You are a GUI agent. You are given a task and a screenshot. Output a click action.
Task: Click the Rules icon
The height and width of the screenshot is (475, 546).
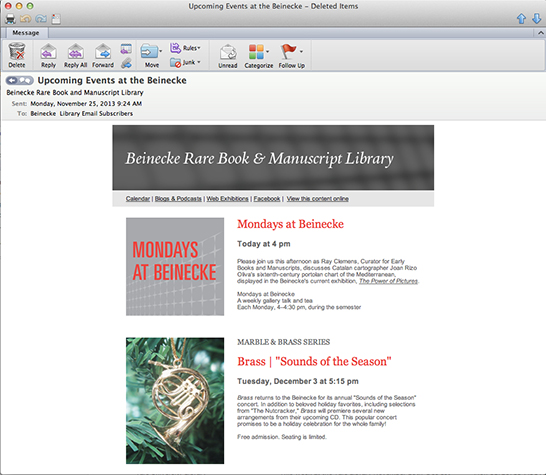176,48
